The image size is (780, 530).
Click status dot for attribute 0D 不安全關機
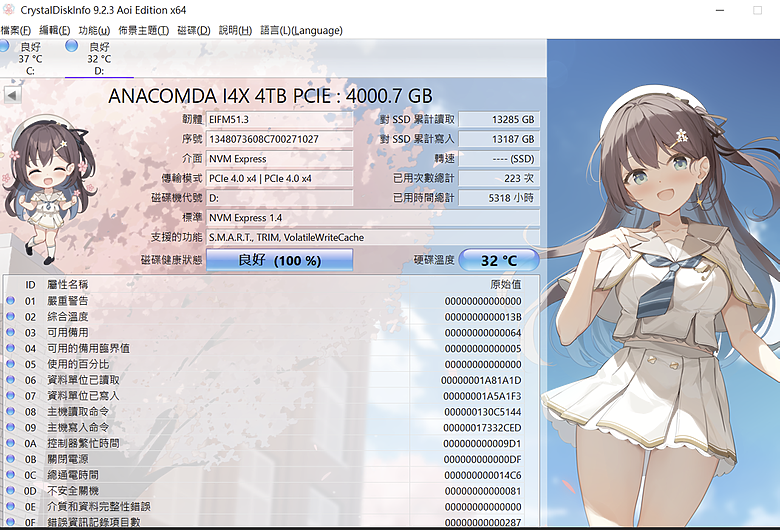coord(10,491)
